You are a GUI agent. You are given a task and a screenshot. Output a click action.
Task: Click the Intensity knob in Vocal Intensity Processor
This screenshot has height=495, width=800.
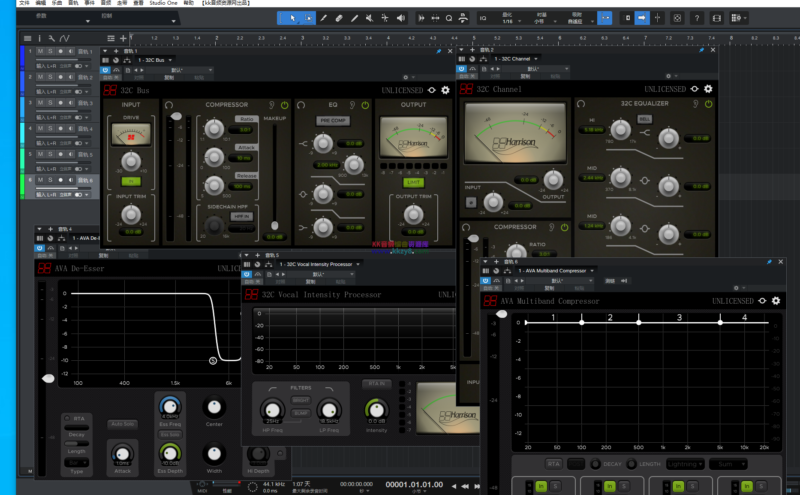[x=377, y=410]
